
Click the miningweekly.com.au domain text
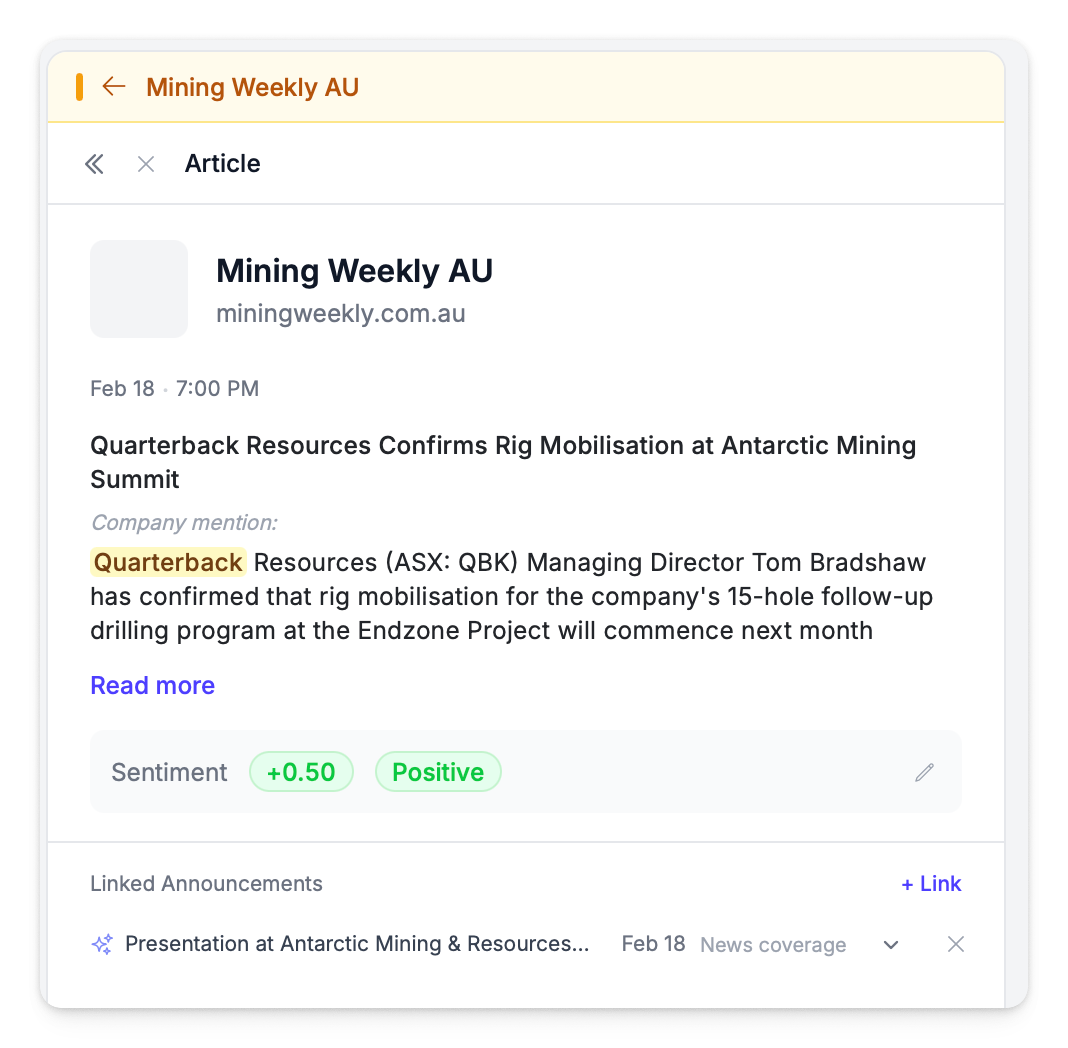tap(341, 314)
